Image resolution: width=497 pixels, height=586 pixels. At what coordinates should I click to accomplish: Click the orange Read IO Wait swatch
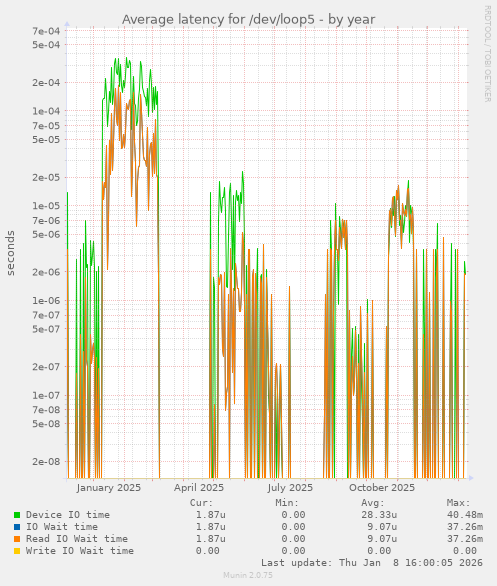(x=17, y=539)
